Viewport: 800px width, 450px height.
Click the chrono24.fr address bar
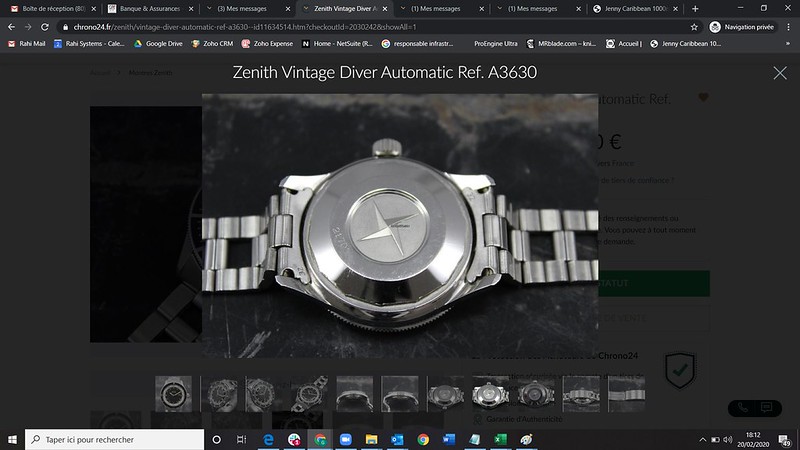click(x=378, y=27)
